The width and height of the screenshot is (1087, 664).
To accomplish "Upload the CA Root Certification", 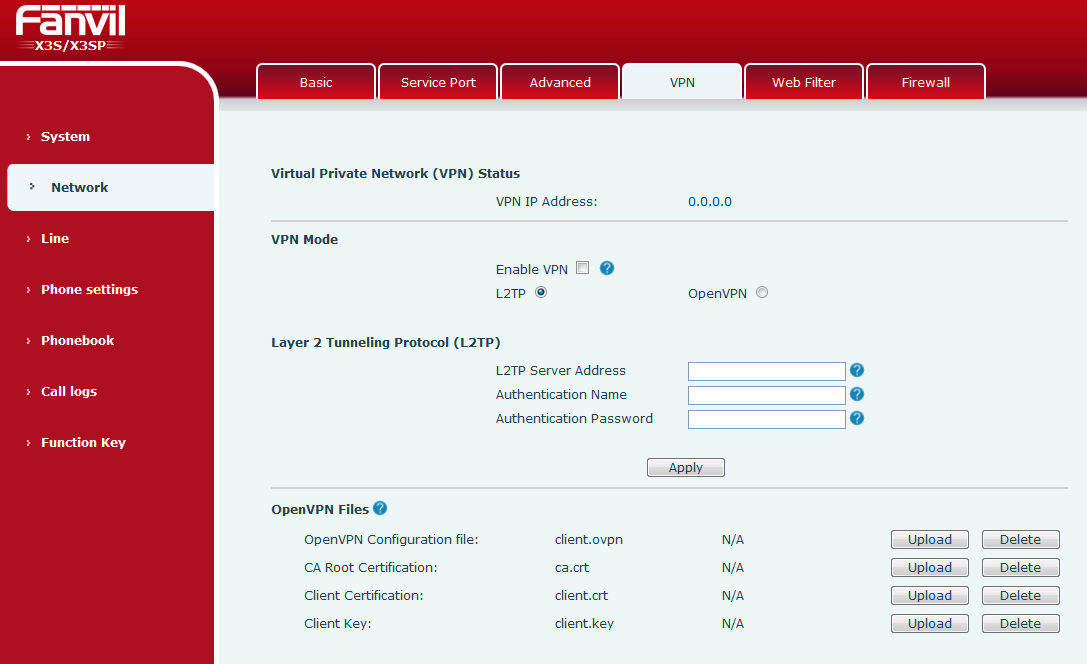I will pos(930,568).
